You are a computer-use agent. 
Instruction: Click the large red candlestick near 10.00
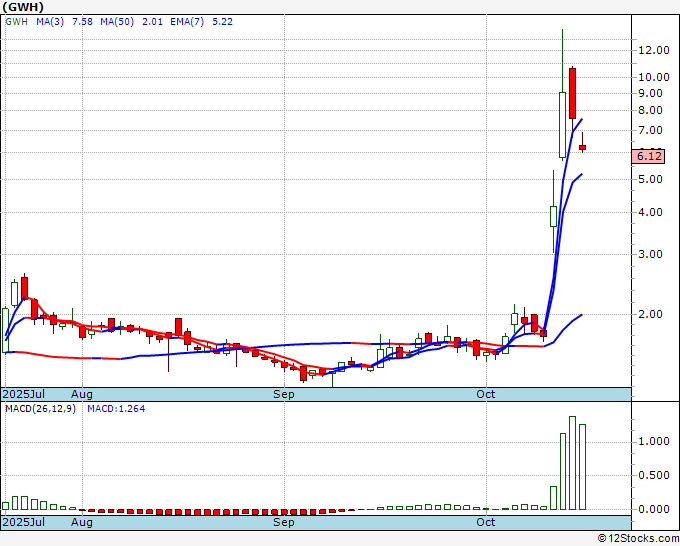pos(572,93)
